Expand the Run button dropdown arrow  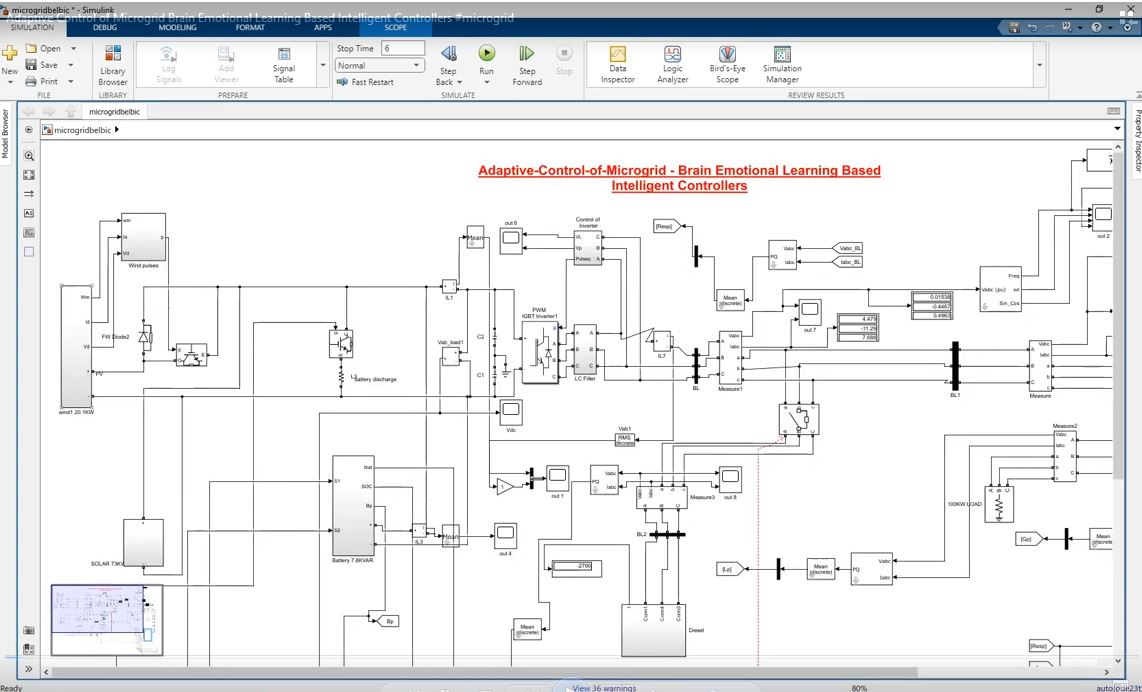487,82
